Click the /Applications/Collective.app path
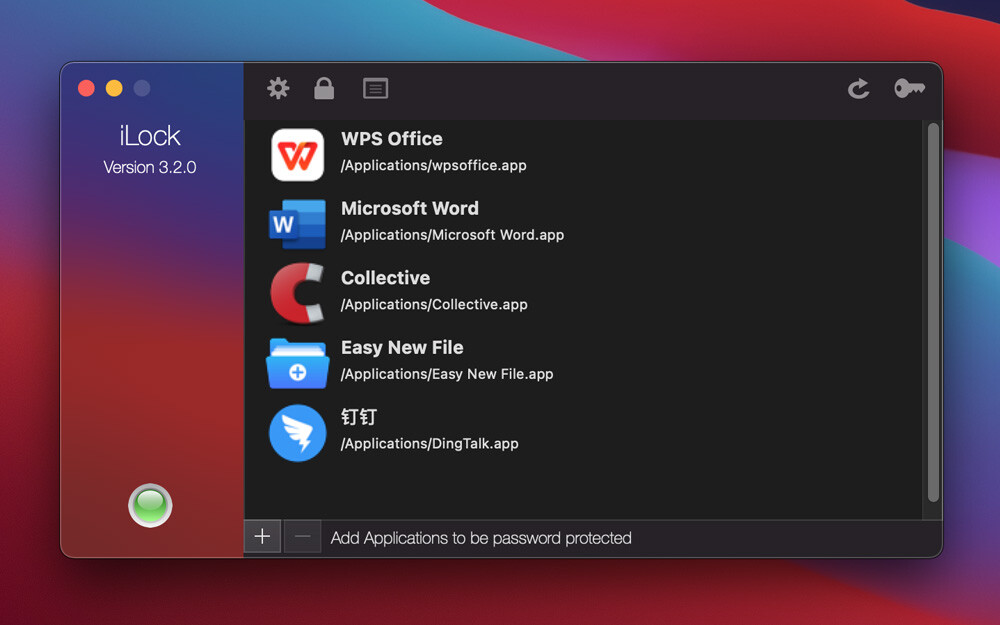1000x625 pixels. 434,304
